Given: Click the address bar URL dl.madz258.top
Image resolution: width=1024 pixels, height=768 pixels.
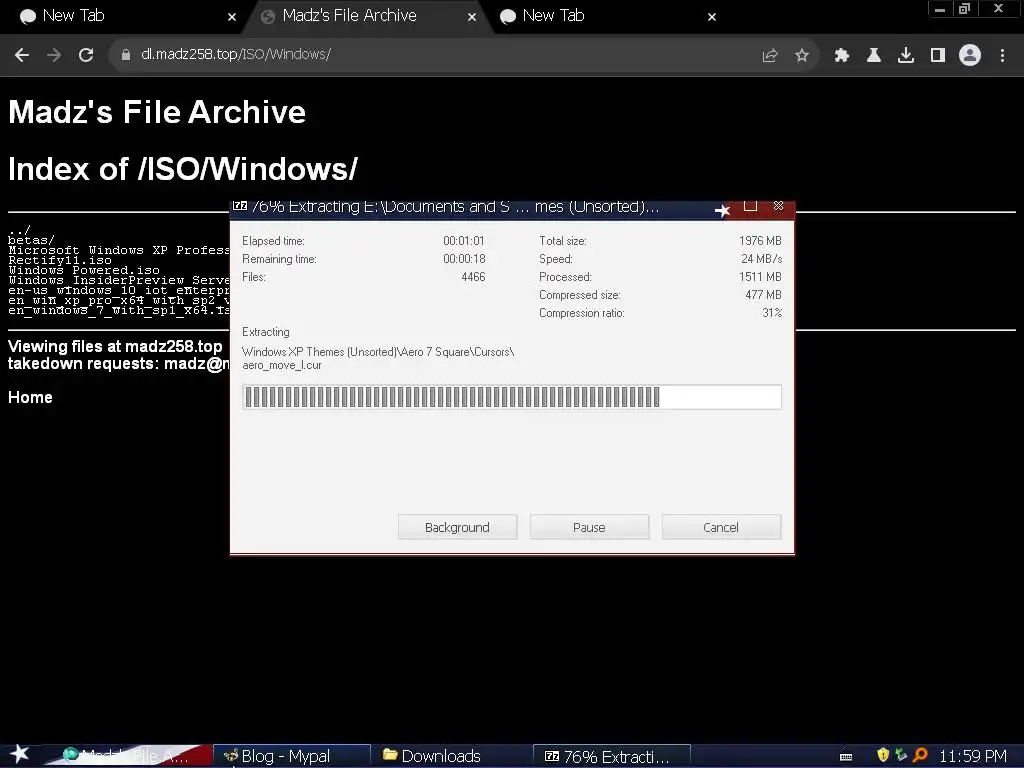Looking at the screenshot, I should [x=236, y=54].
